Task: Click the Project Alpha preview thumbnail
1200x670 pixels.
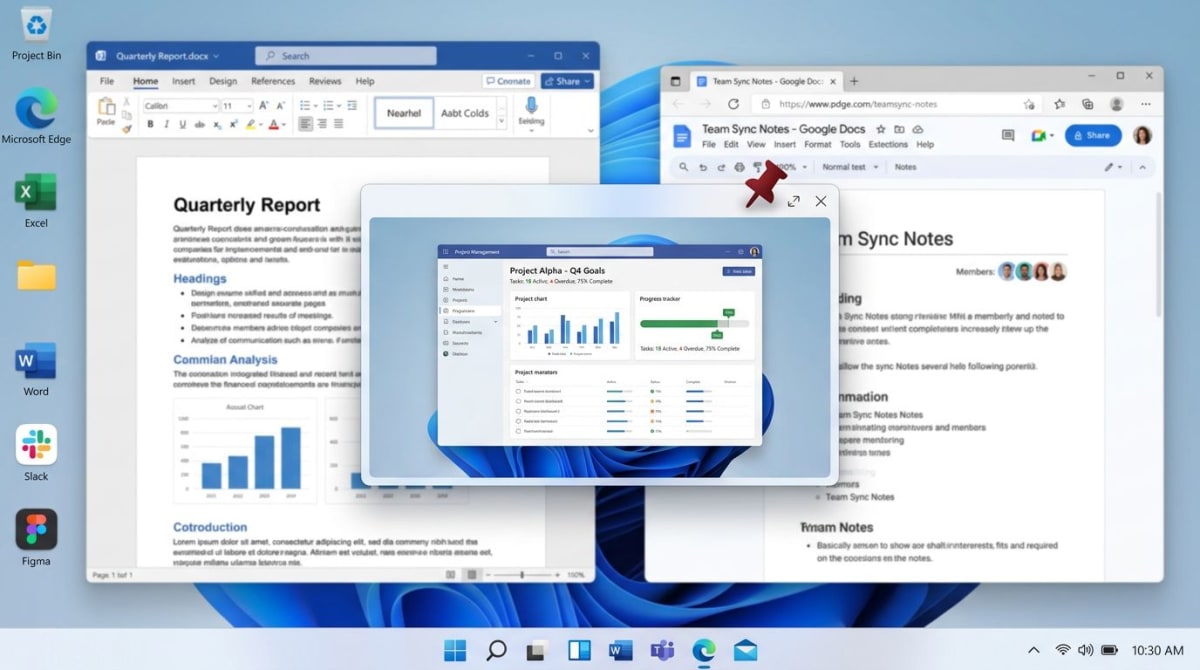Action: pyautogui.click(x=600, y=346)
